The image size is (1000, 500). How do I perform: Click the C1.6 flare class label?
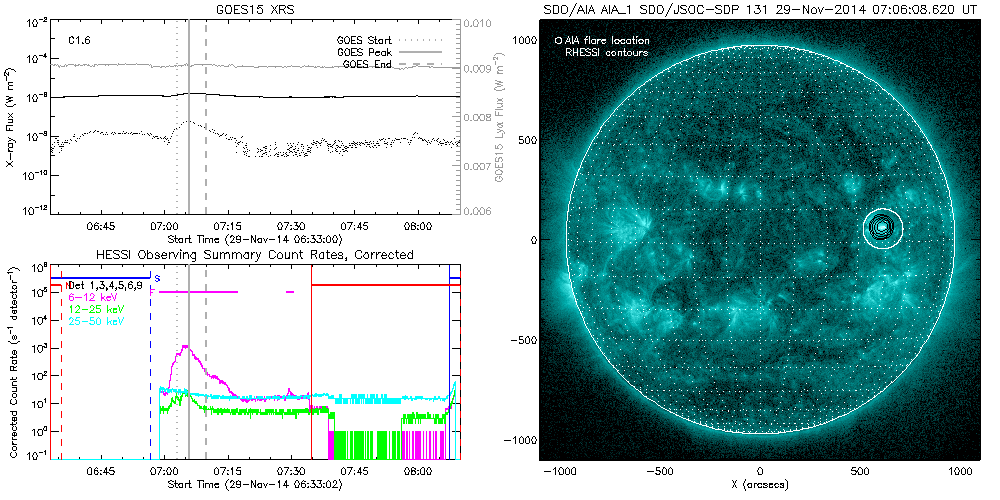[x=81, y=41]
